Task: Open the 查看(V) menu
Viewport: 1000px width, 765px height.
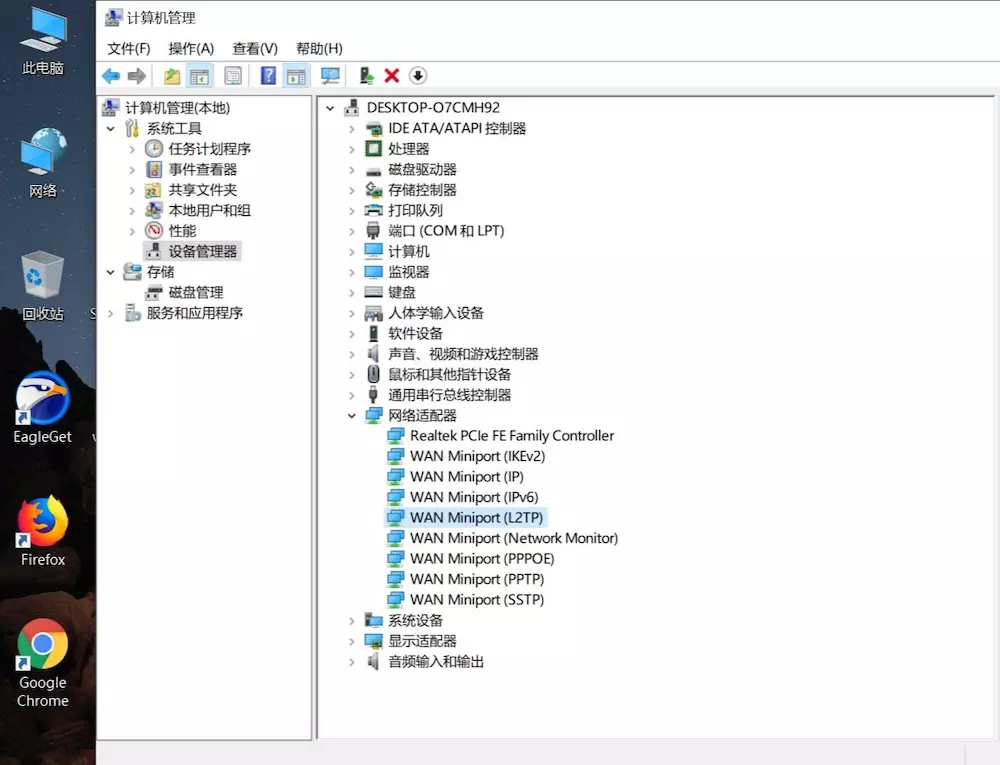Action: pyautogui.click(x=254, y=48)
